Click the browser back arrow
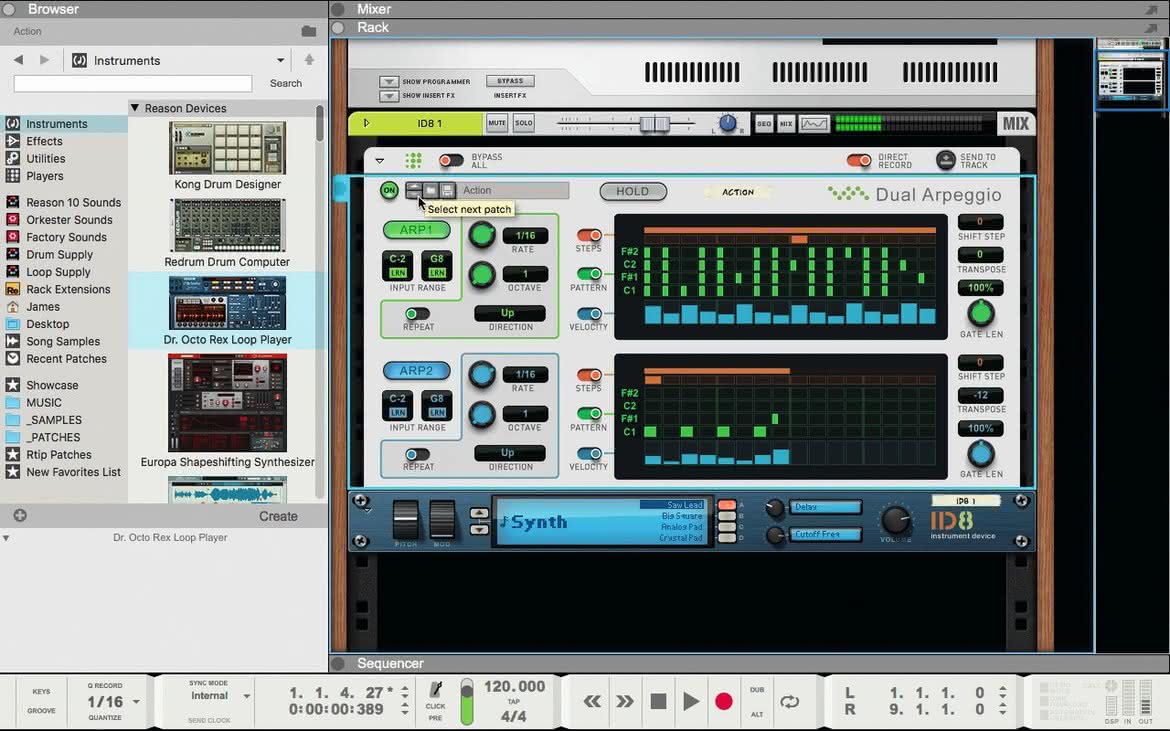1170x731 pixels. click(18, 60)
